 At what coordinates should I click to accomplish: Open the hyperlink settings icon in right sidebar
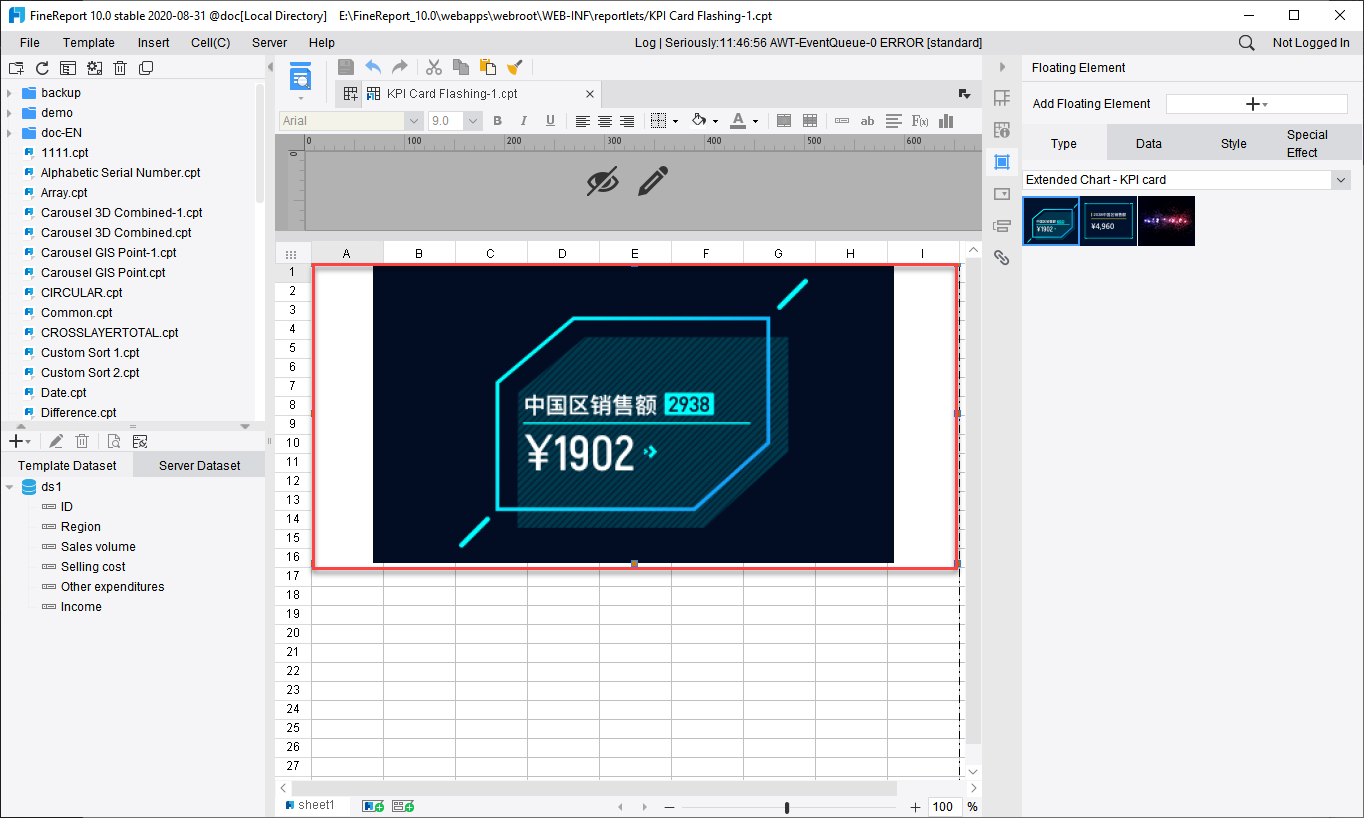(1001, 257)
